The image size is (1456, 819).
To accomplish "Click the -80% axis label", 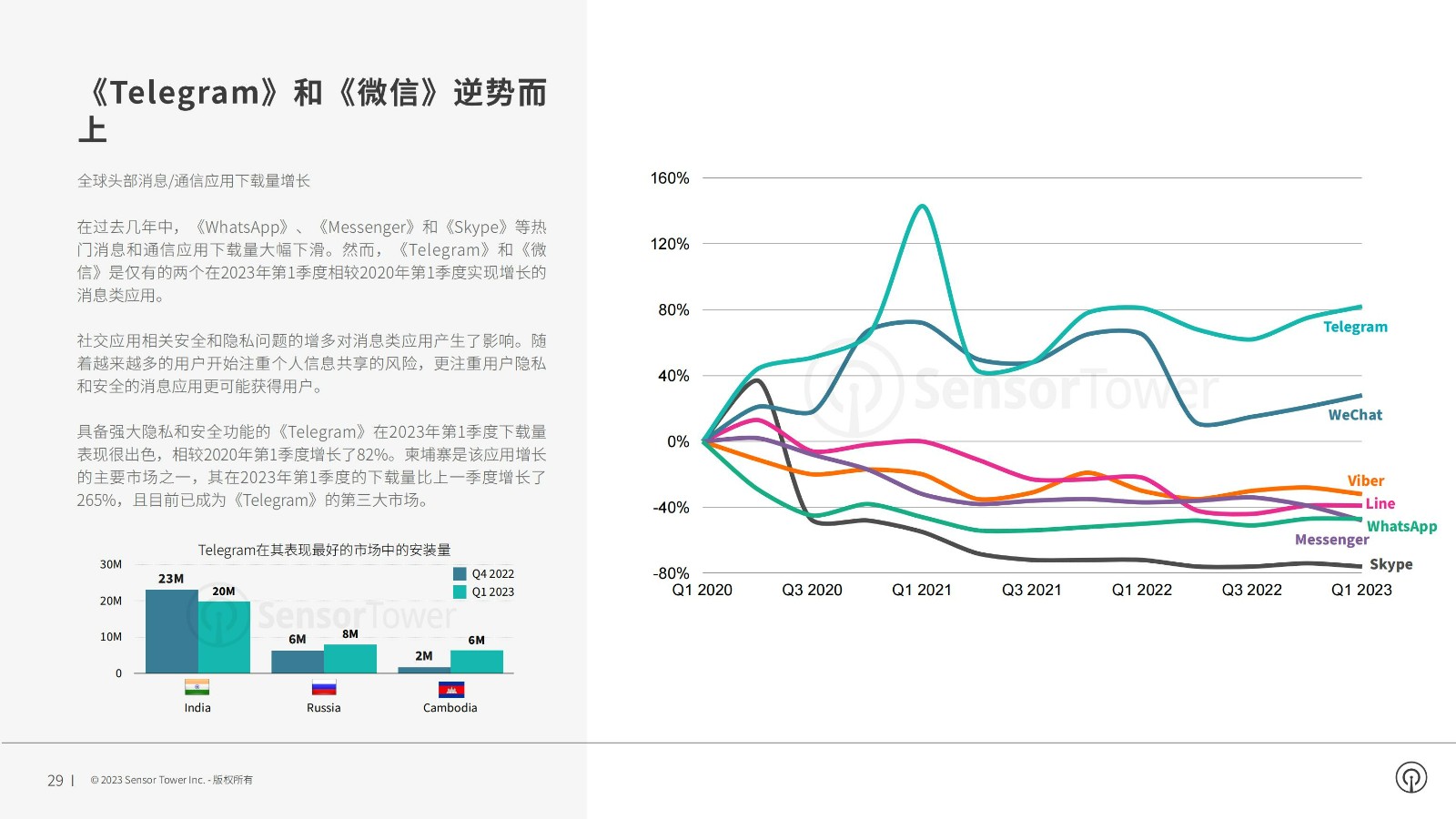I will (x=671, y=573).
